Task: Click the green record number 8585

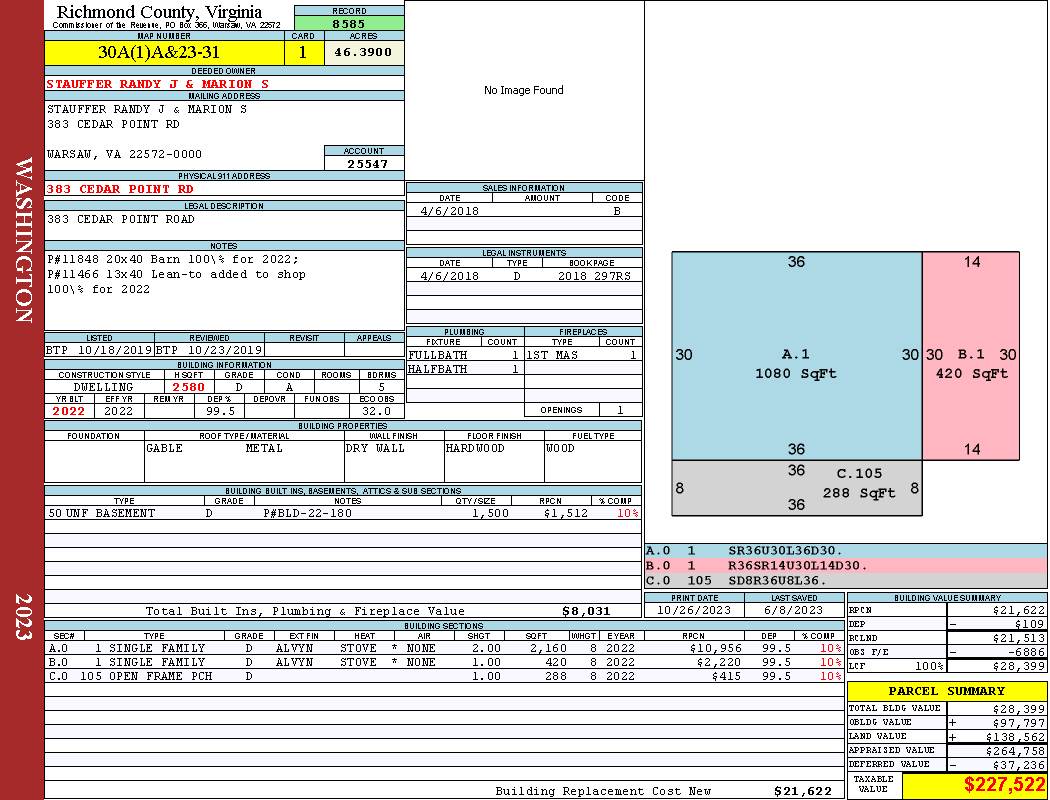Action: (349, 22)
